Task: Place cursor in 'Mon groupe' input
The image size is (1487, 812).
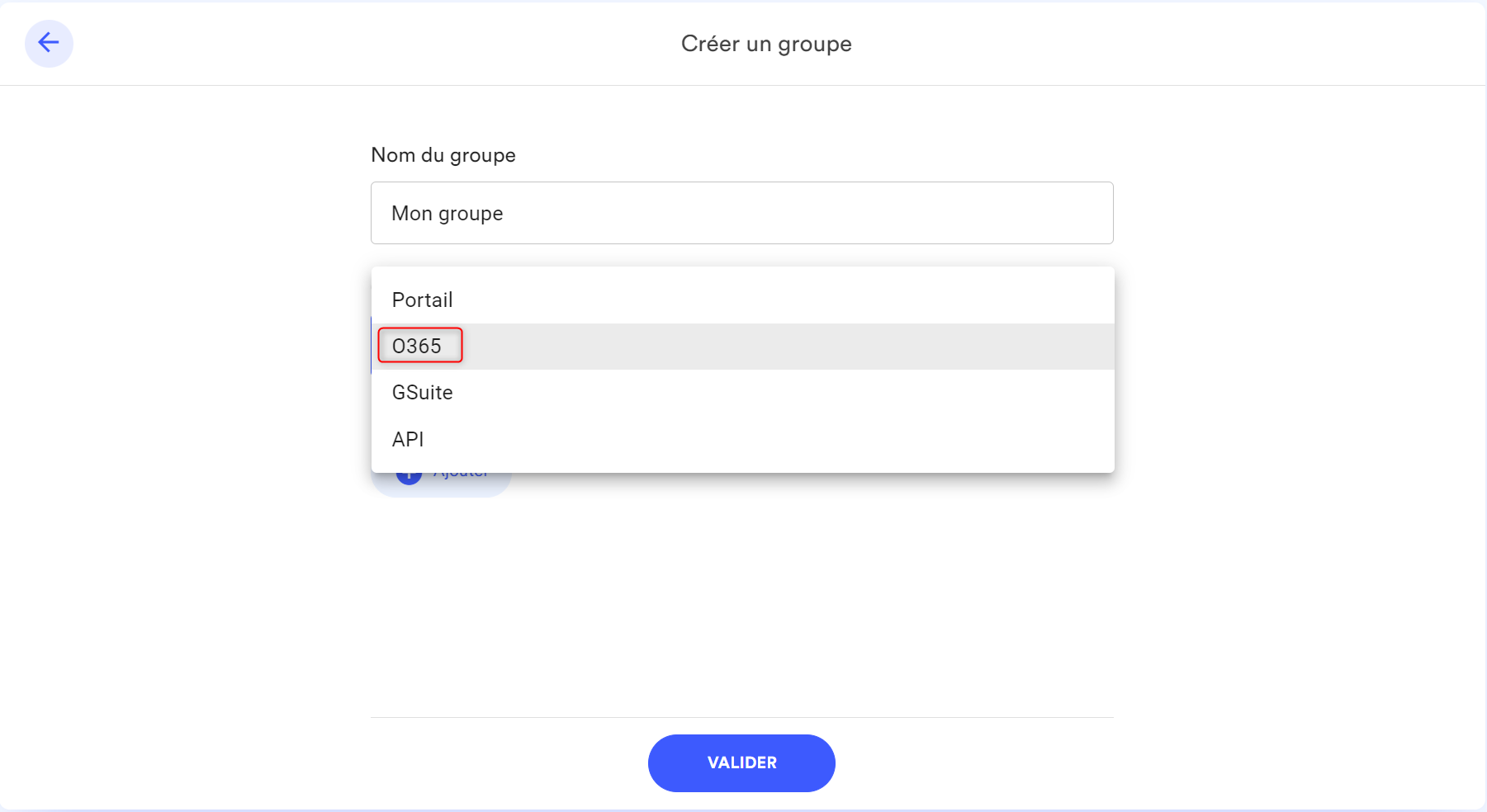Action: [741, 213]
